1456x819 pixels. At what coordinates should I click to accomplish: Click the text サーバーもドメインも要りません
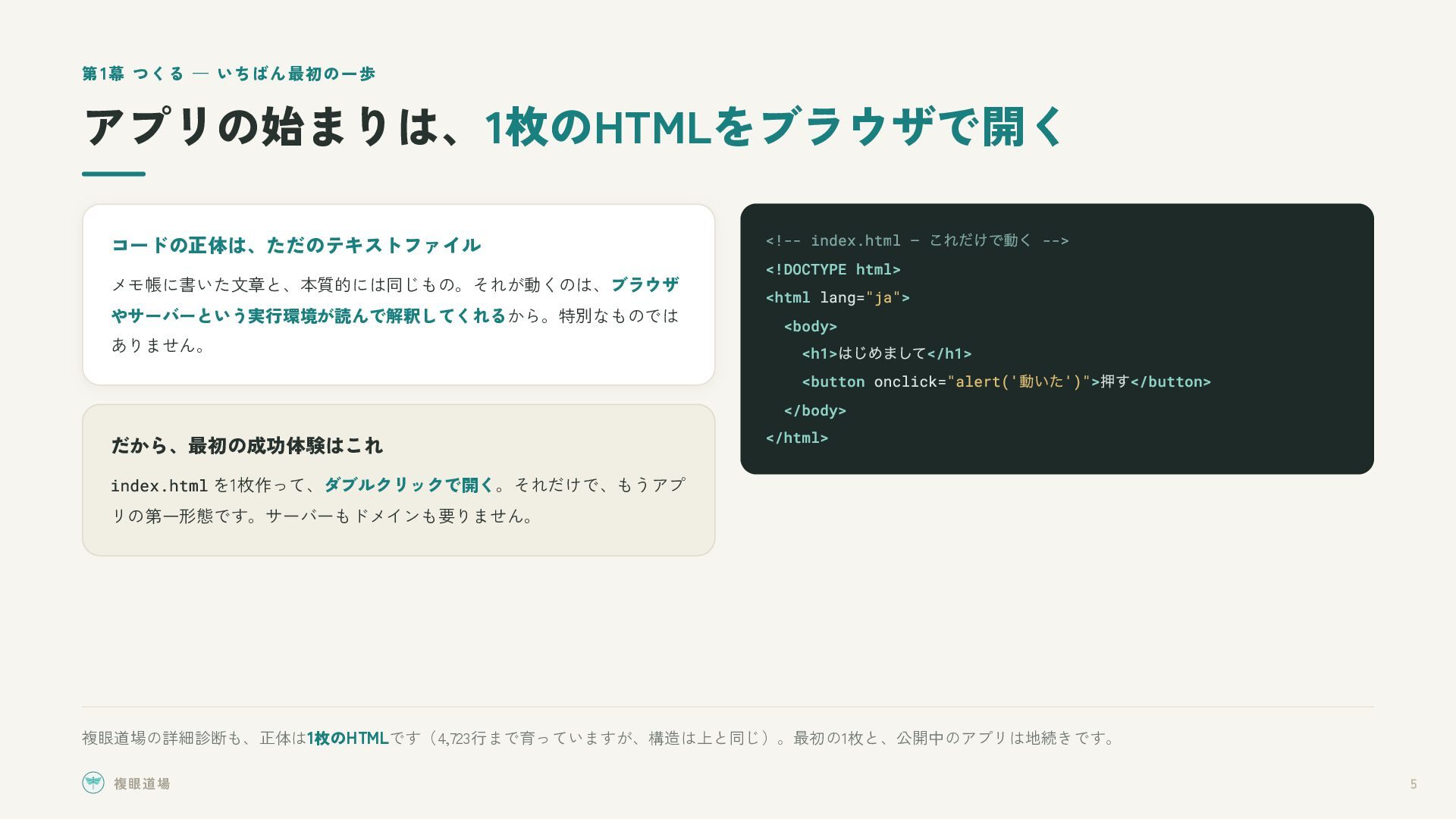pos(400,516)
